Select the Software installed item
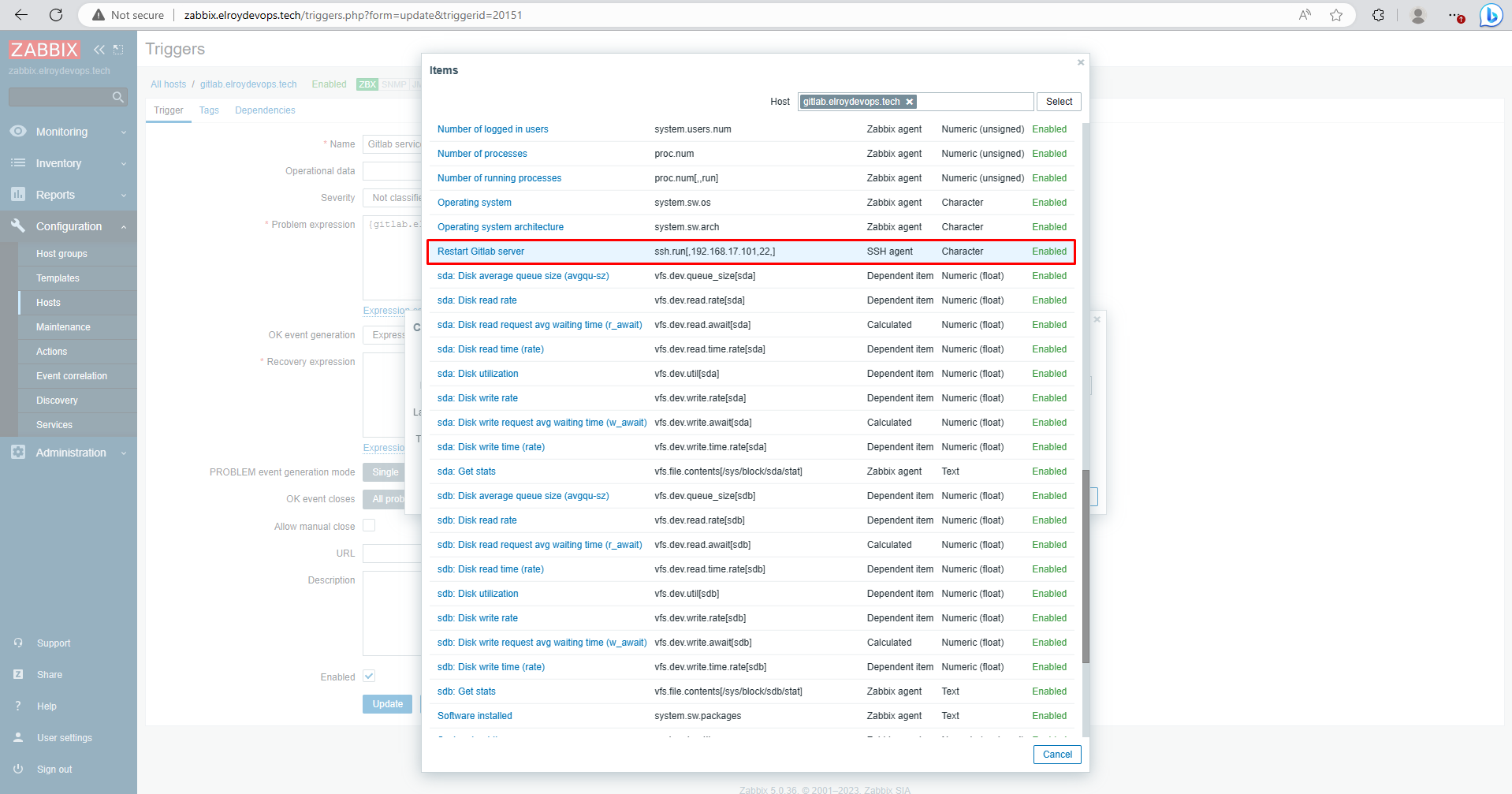 (x=475, y=716)
